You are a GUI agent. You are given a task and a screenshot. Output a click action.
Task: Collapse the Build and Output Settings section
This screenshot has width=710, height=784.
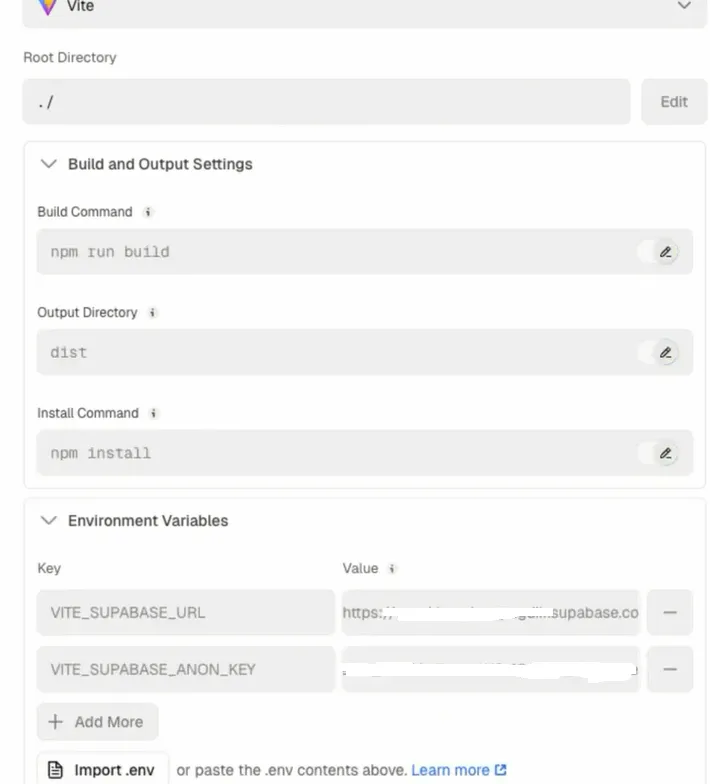click(48, 164)
